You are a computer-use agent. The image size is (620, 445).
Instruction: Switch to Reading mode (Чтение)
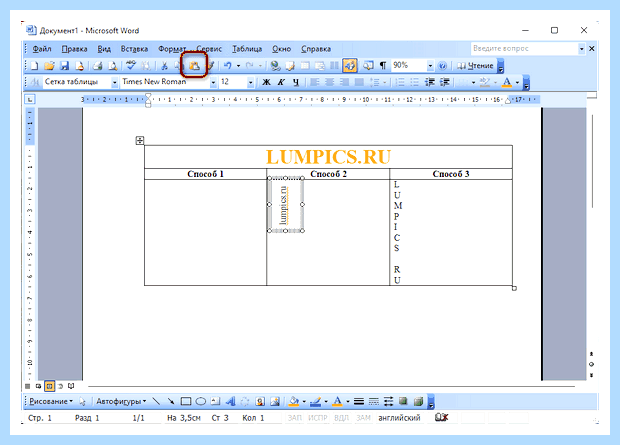coord(475,66)
